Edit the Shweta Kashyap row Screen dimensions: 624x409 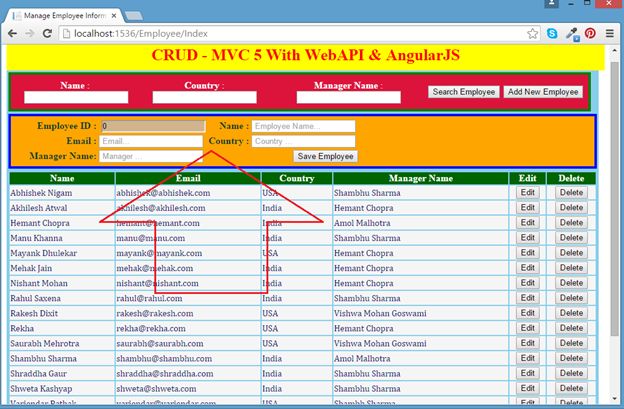528,389
